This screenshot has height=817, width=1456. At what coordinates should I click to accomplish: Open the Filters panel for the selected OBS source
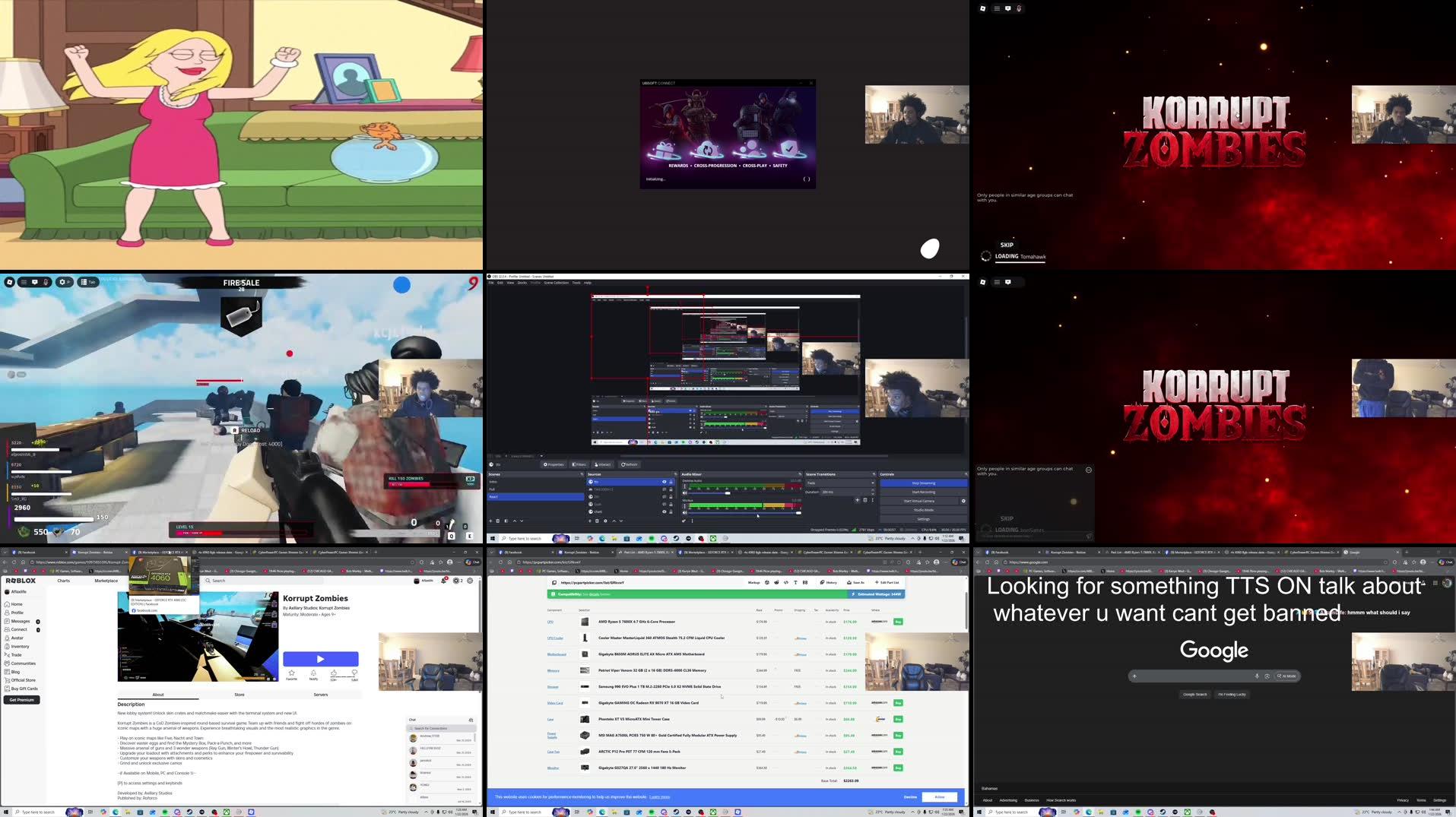[579, 464]
